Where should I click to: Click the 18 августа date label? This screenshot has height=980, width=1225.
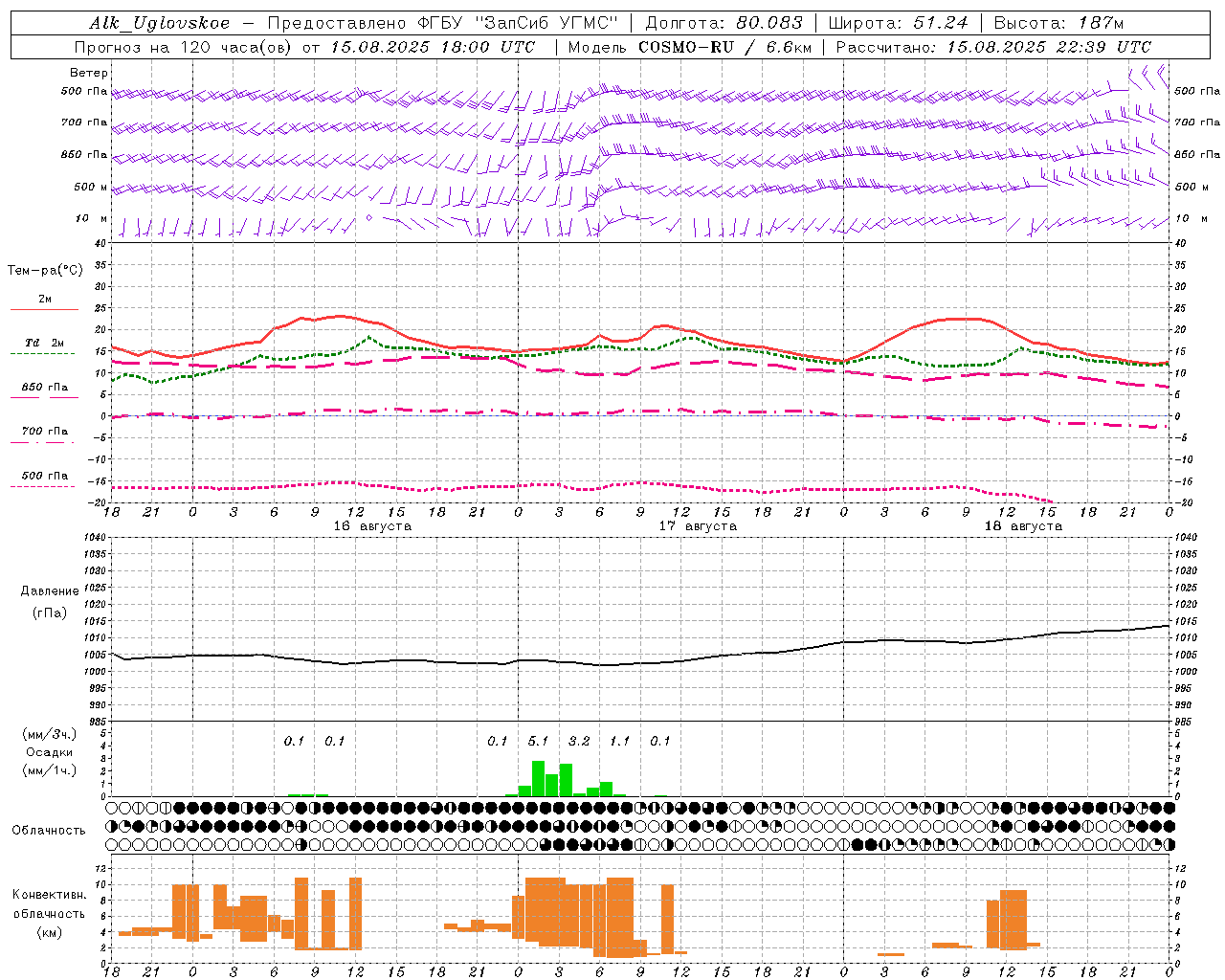point(1023,526)
